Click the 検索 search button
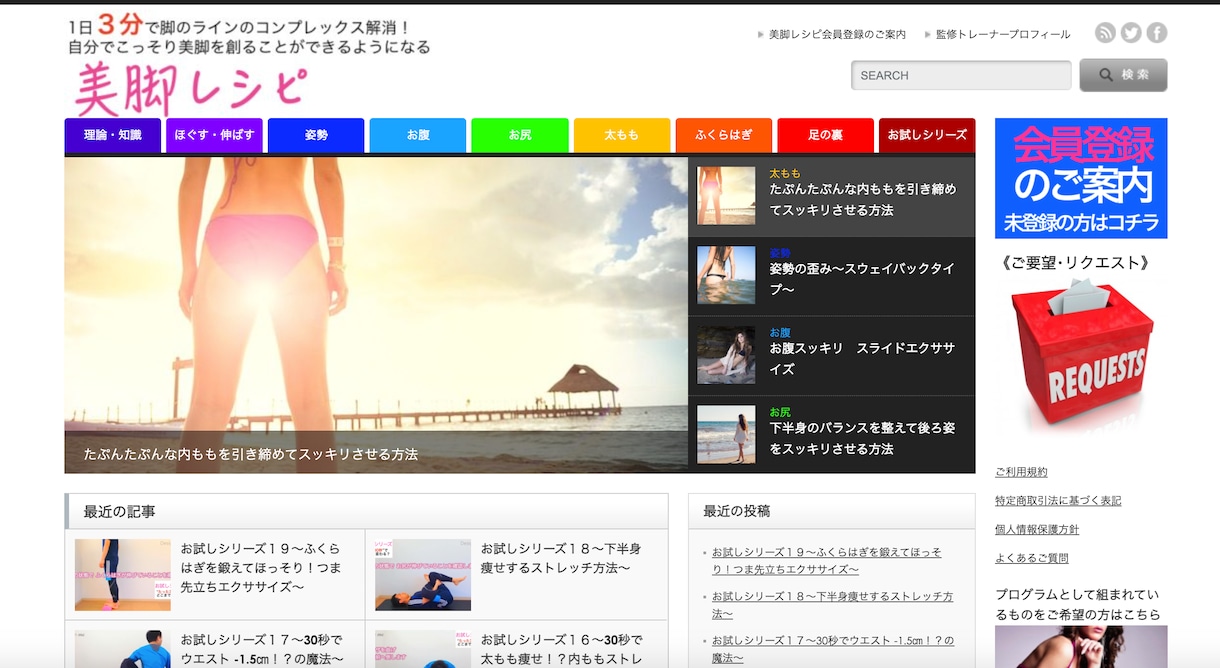The image size is (1220, 668). click(1123, 75)
